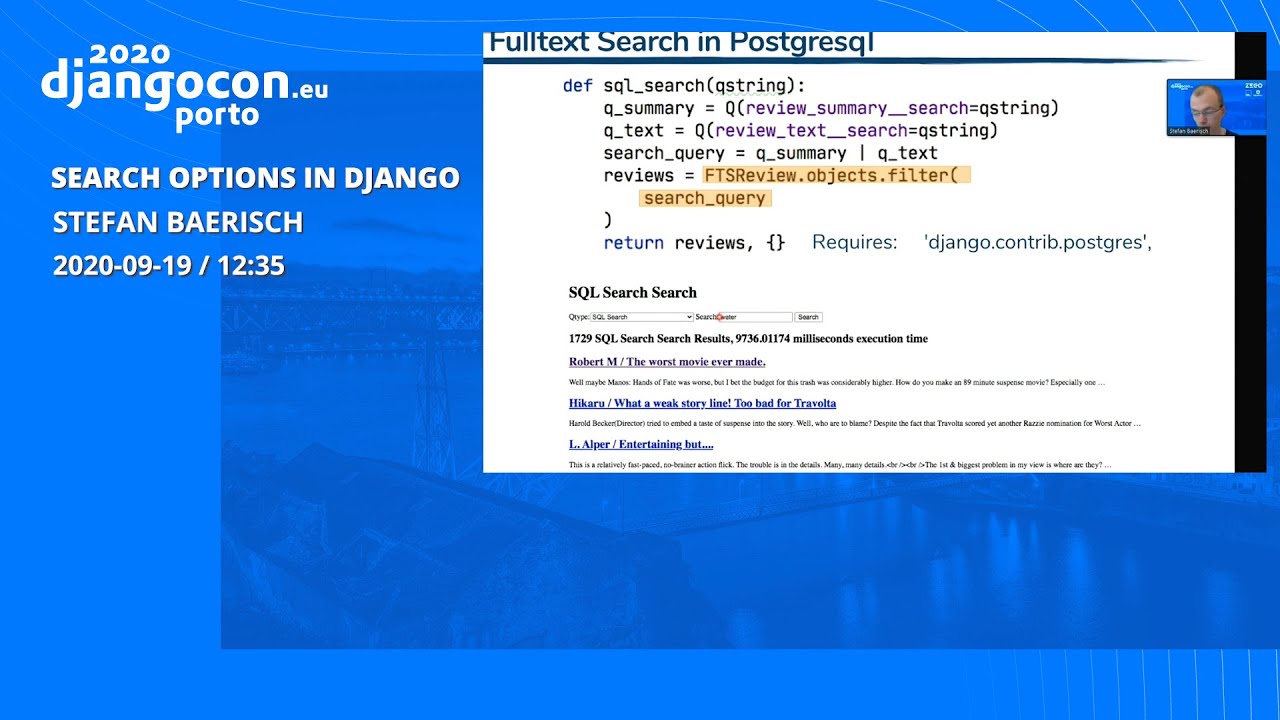Click the 'STEFAN BAERISCH' speaker name
The width and height of the screenshot is (1280, 720).
[x=178, y=222]
